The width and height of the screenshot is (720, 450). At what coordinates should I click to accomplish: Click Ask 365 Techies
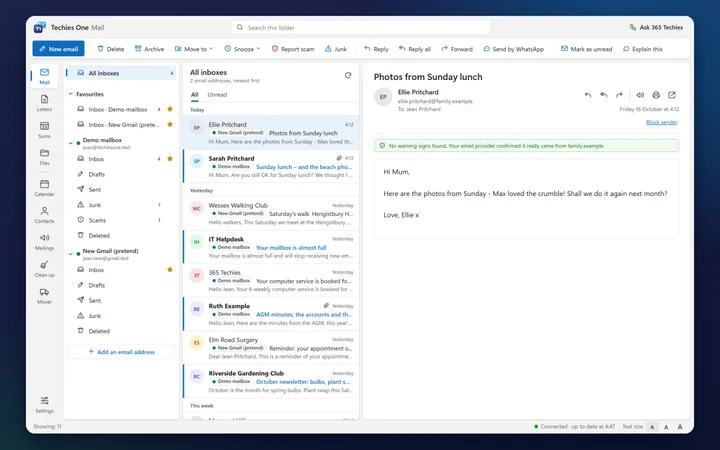(656, 28)
